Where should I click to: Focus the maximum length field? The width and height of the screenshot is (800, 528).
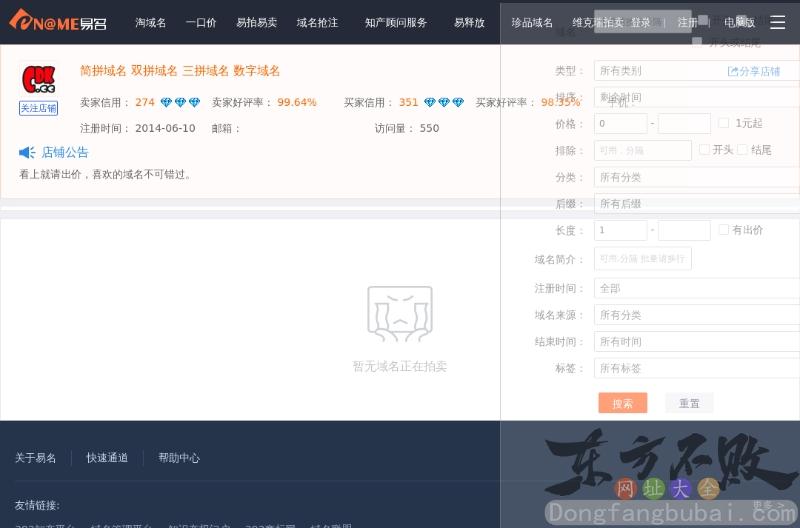(x=684, y=230)
